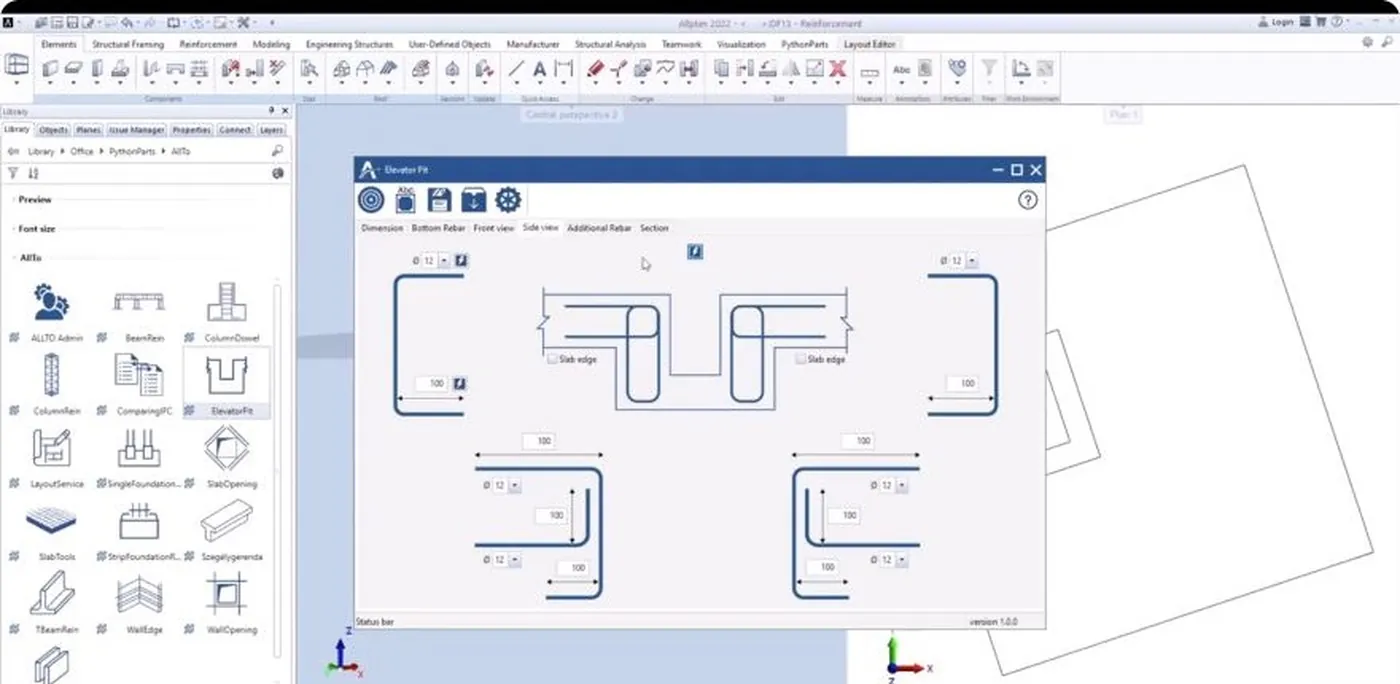Select the line tool in Quick Access
Image resolution: width=1400 pixels, height=684 pixels.
515,69
